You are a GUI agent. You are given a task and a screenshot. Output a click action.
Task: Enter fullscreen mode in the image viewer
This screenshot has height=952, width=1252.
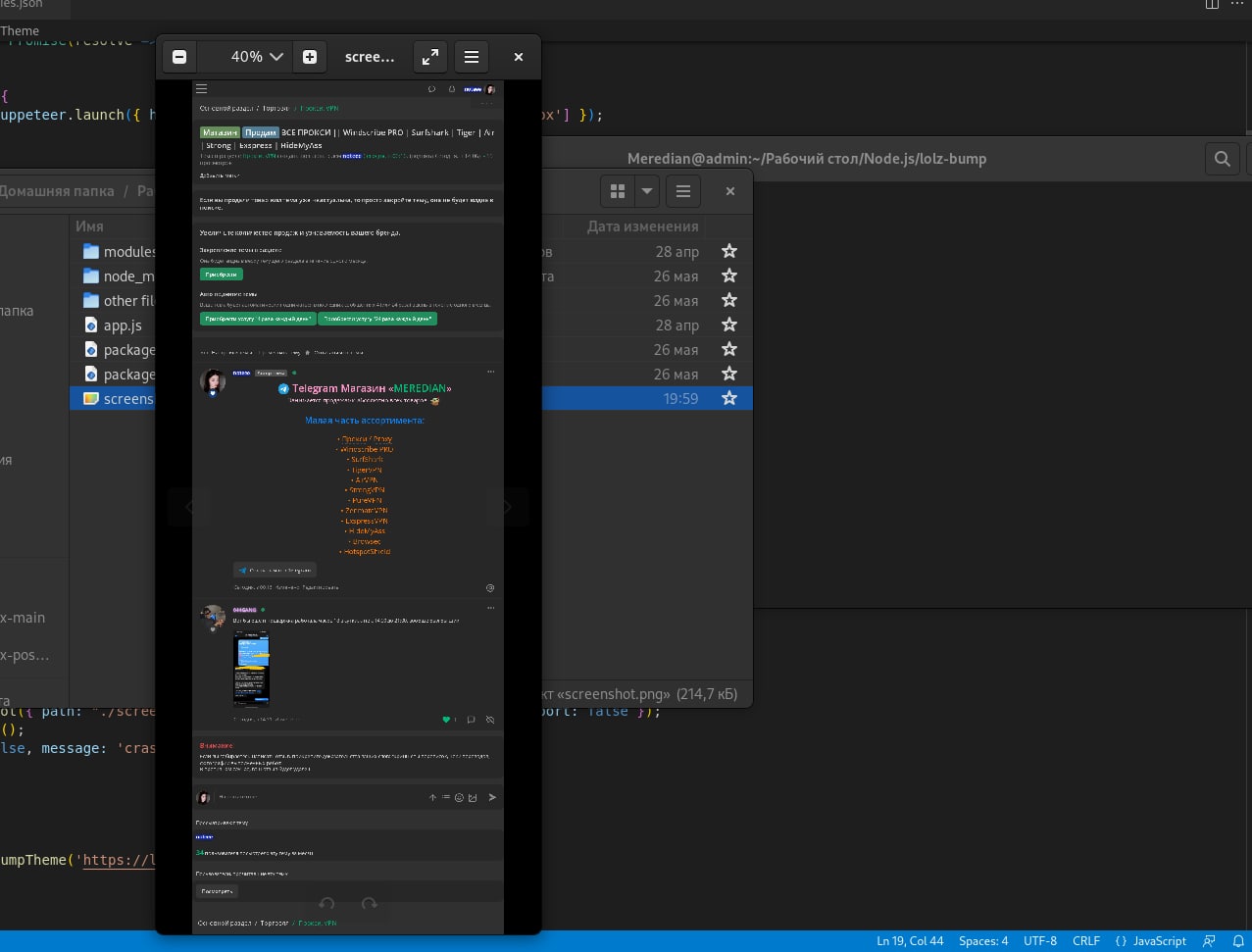coord(430,57)
